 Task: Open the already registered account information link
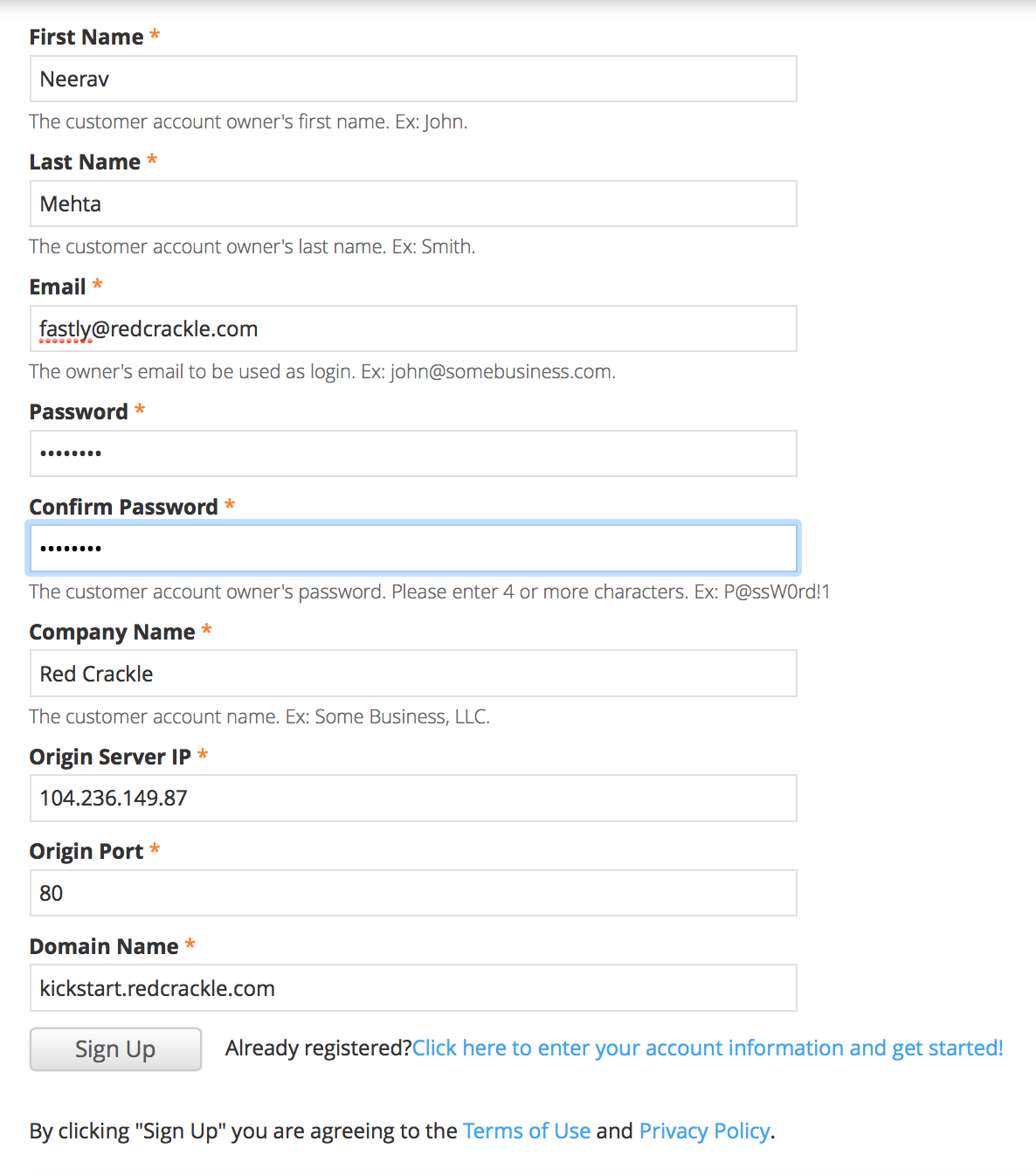click(708, 1048)
